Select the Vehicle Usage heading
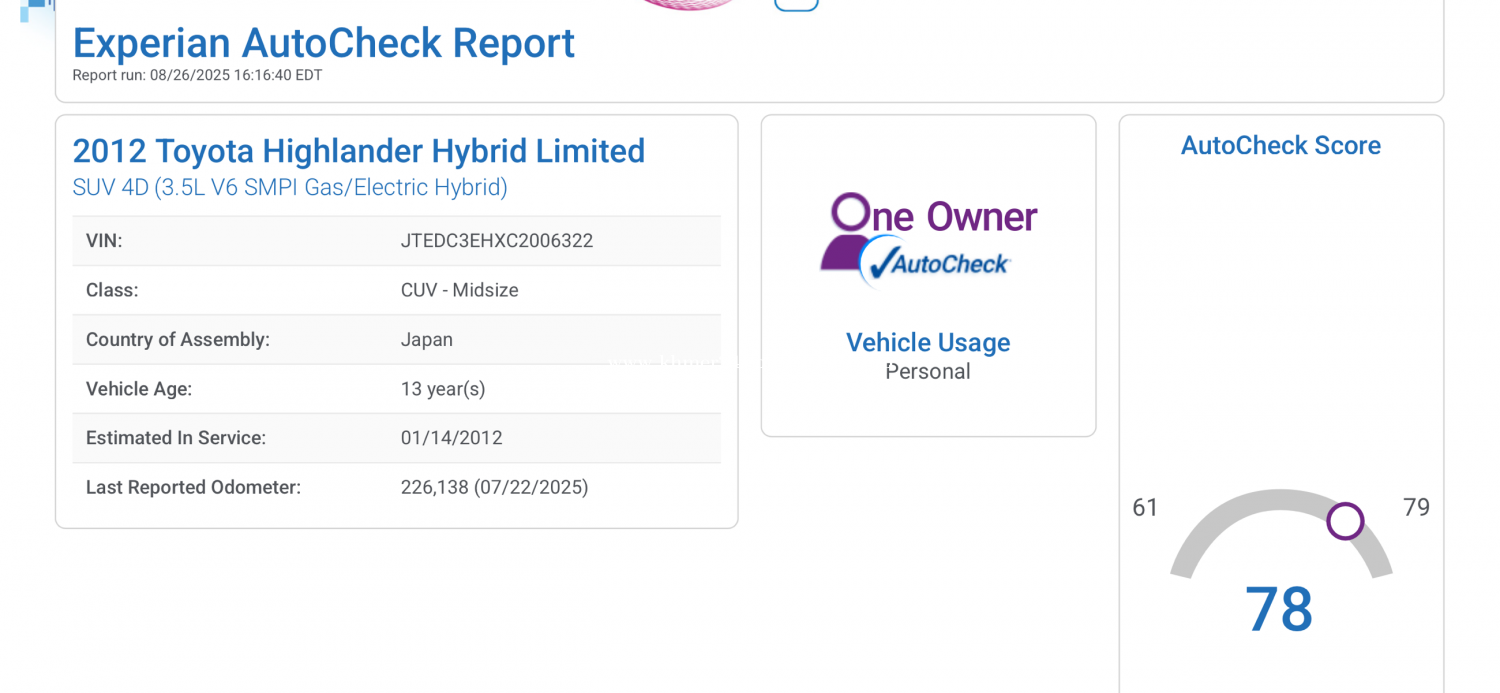Image resolution: width=1500 pixels, height=693 pixels. pyautogui.click(x=927, y=342)
